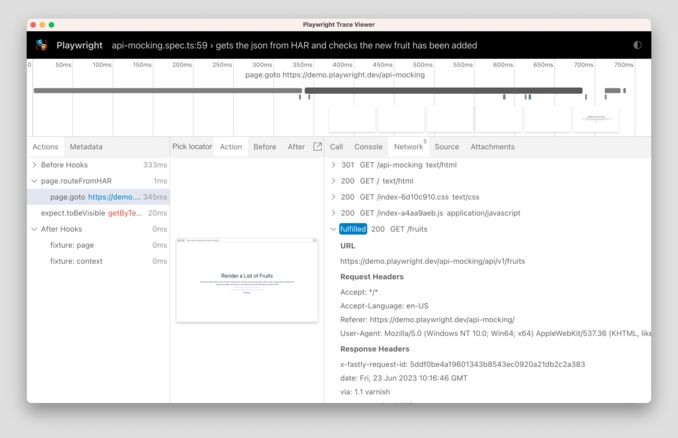Open the Console tab
This screenshot has width=678, height=438.
(x=368, y=147)
